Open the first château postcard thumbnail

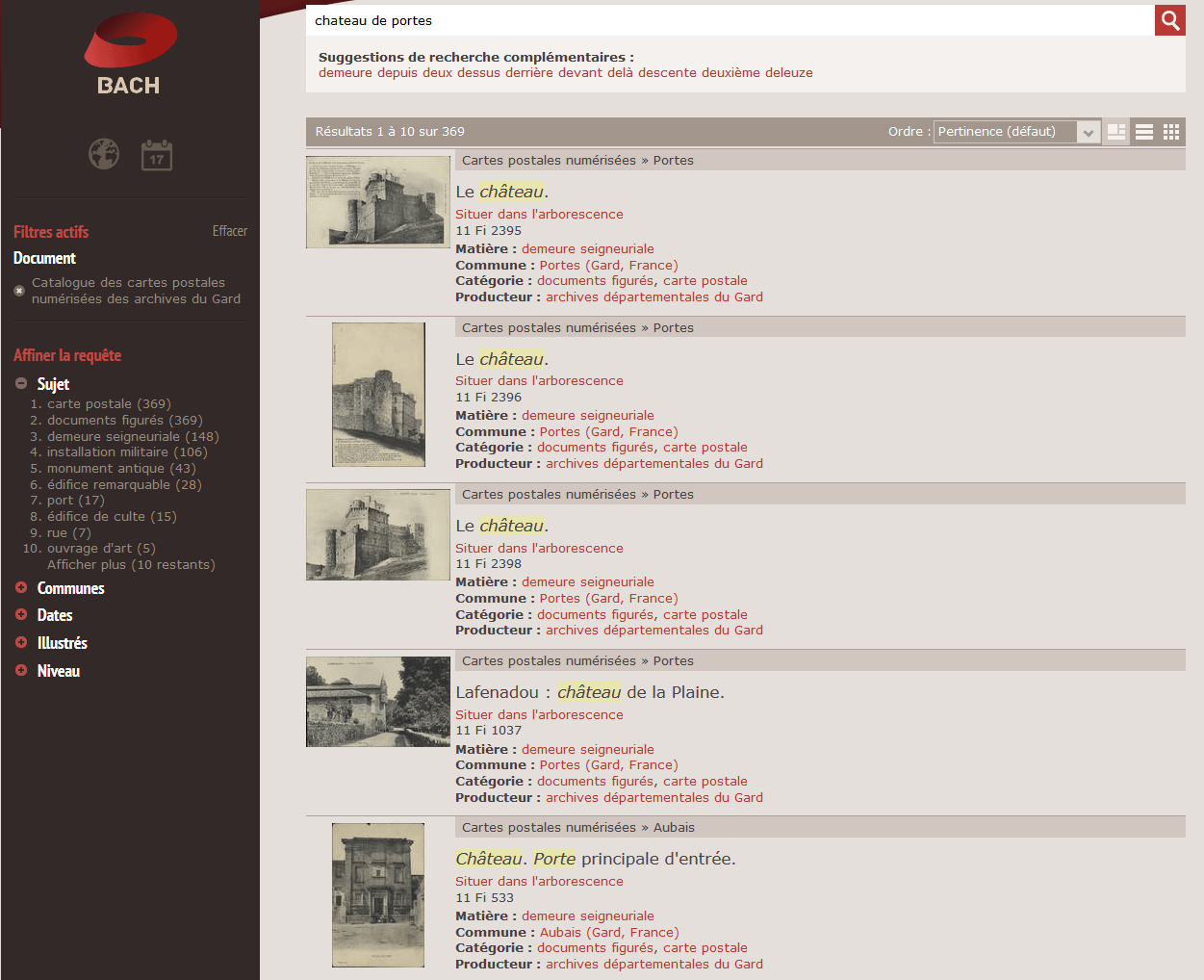[377, 201]
